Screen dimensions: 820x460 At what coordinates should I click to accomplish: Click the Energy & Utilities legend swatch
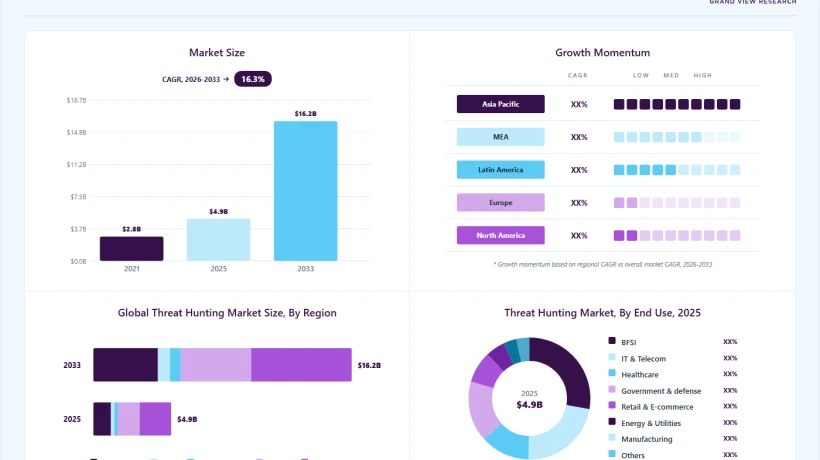click(612, 421)
